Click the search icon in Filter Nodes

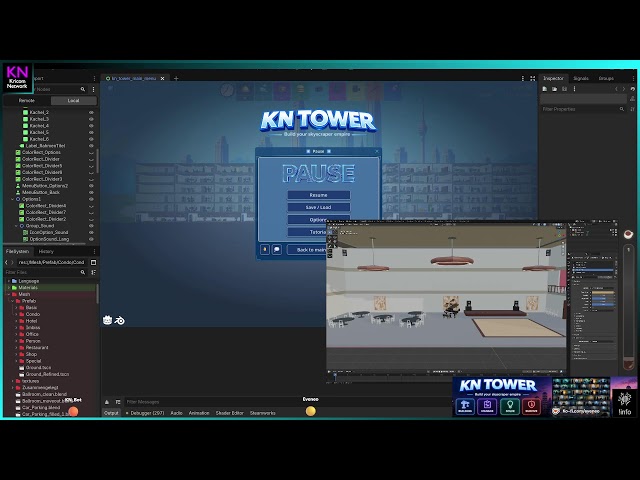83,89
